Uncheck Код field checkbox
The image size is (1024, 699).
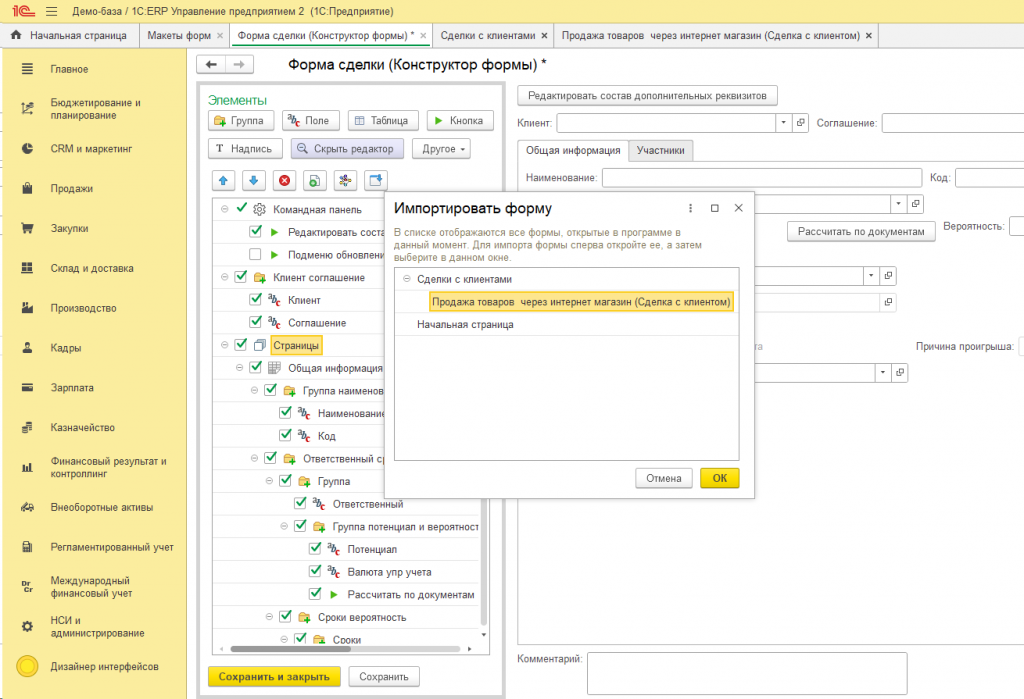coord(285,434)
